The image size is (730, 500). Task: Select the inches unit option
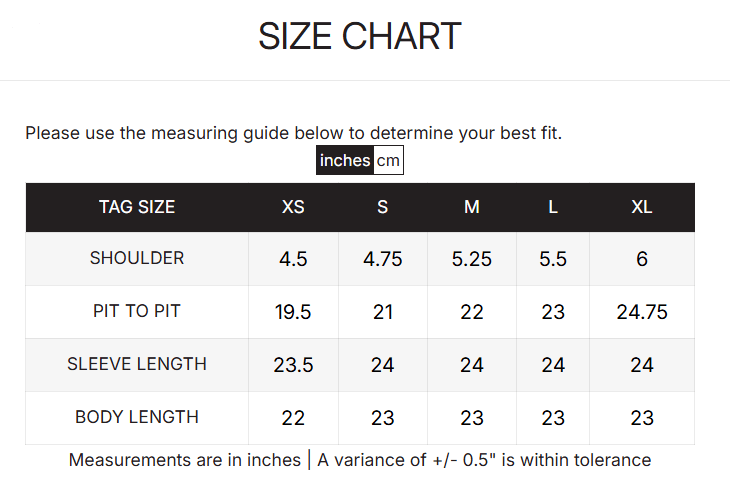345,161
